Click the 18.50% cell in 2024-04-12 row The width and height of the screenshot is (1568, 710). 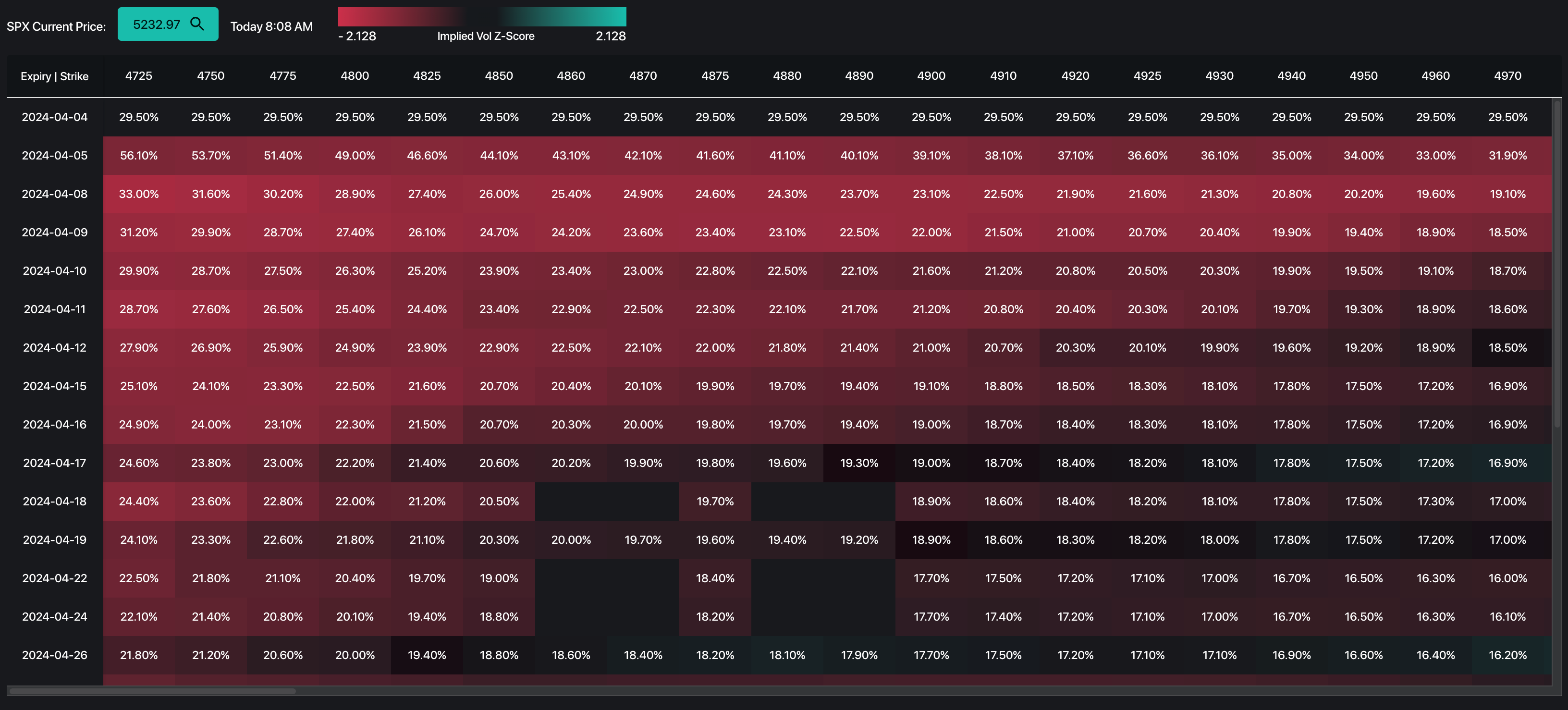(x=1507, y=348)
